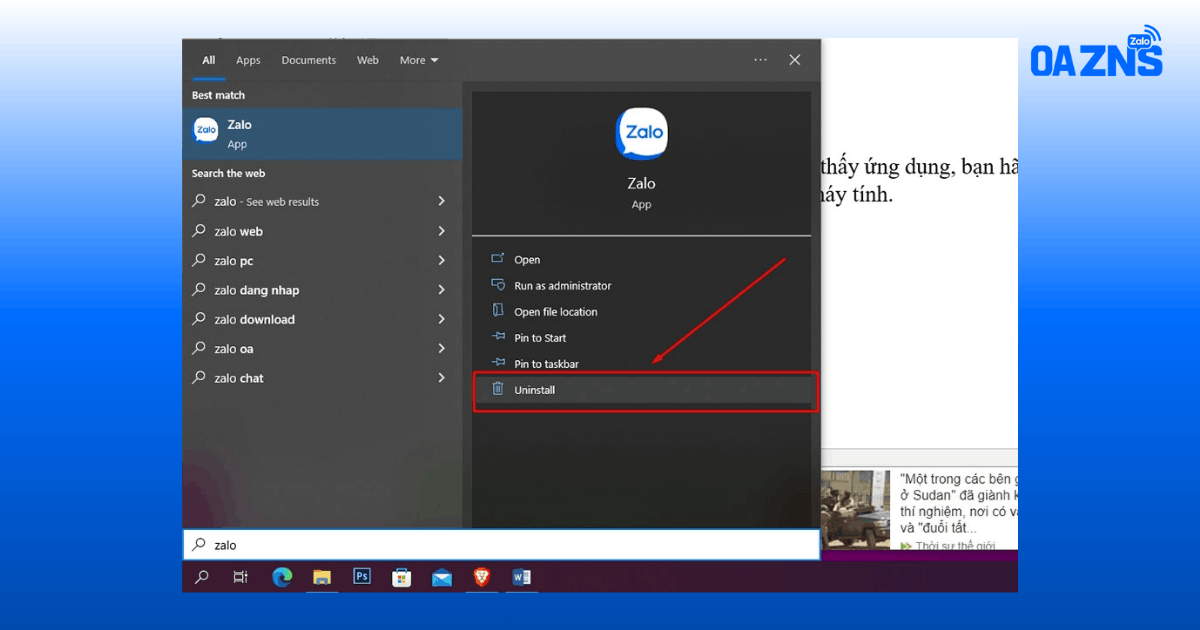Choose Pin to taskbar
Viewport: 1200px width, 630px height.
click(x=641, y=364)
